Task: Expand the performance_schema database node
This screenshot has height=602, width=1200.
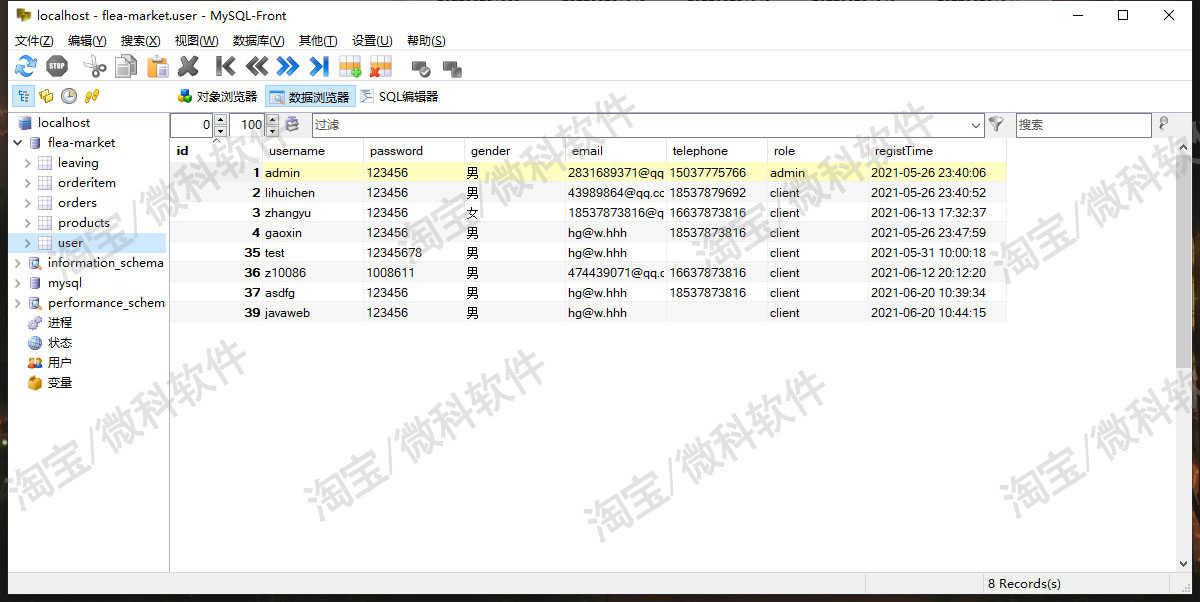Action: pos(17,303)
